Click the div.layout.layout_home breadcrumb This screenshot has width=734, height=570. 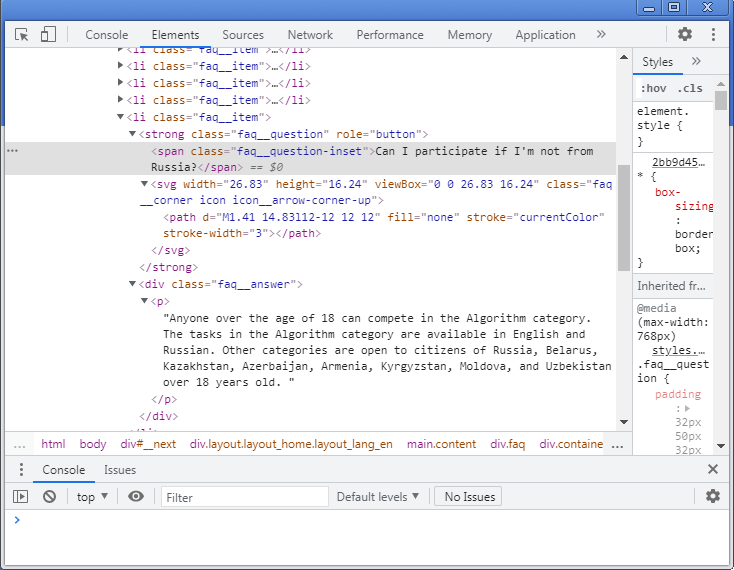(291, 444)
